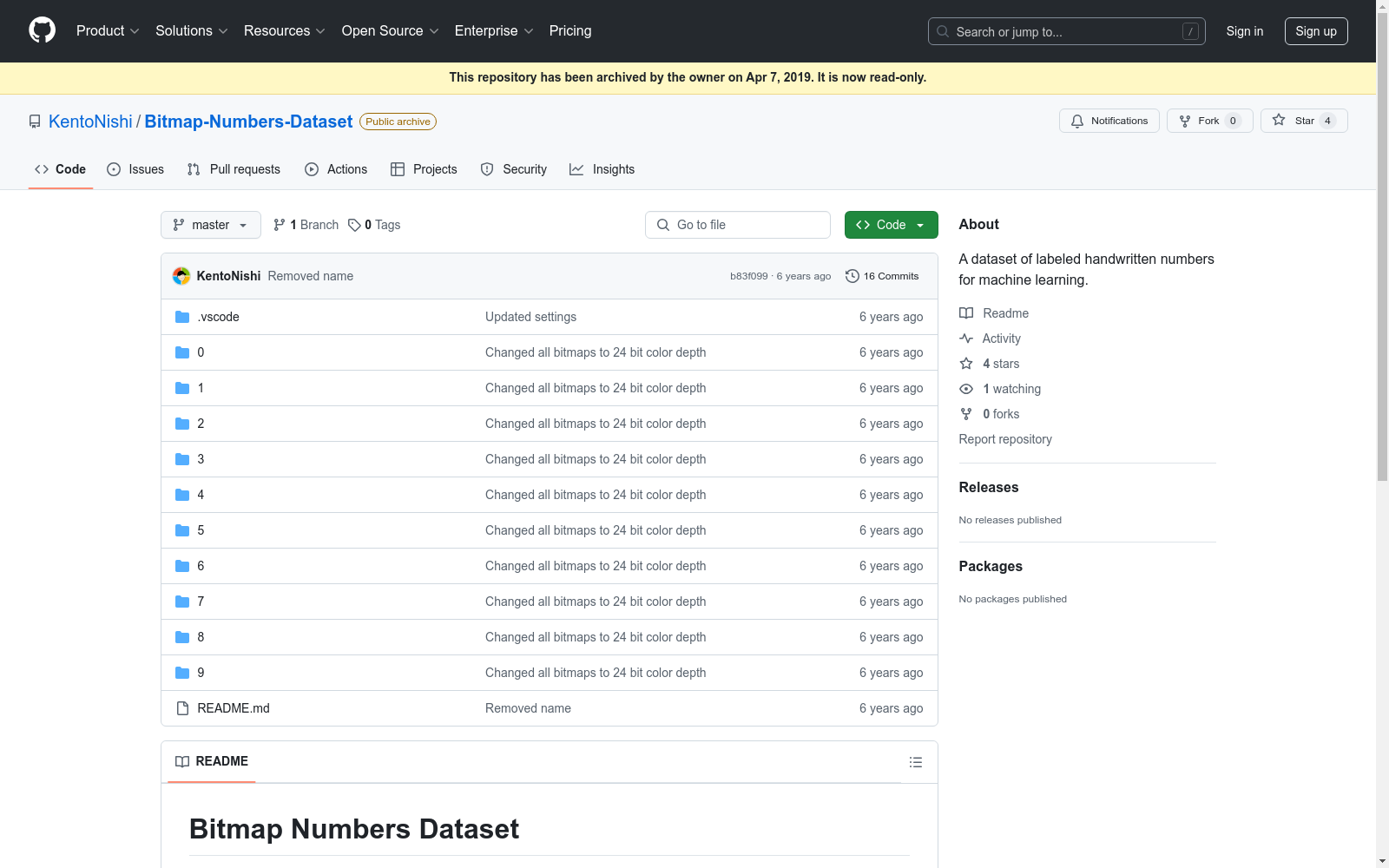Click the Removed name commit message in header
The height and width of the screenshot is (868, 1389).
[x=311, y=276]
